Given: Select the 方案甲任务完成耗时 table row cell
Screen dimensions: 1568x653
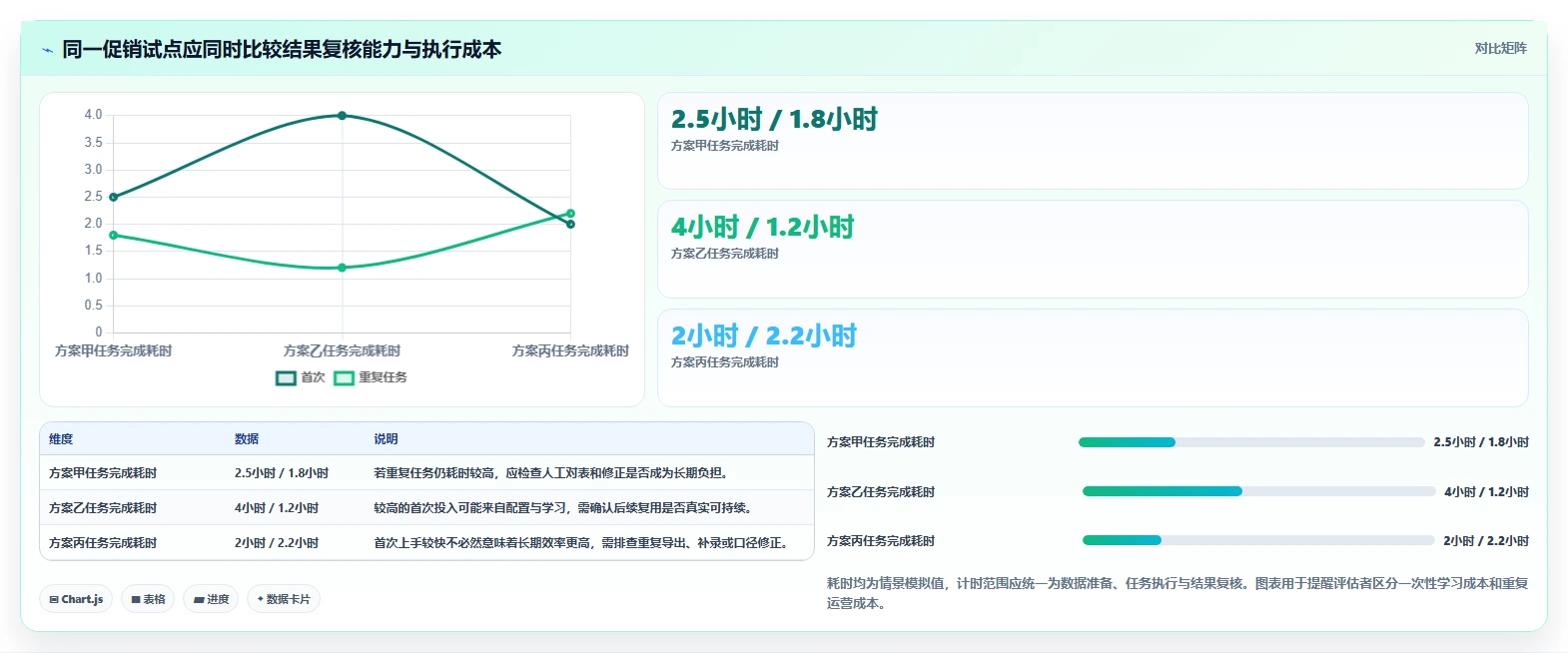Looking at the screenshot, I should coord(103,473).
